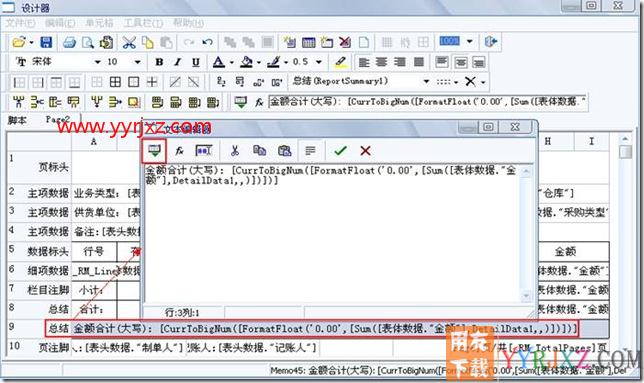Viewport: 644px width, 383px height.
Task: Click the Cut scissors icon in main toolbar
Action: tap(129, 42)
